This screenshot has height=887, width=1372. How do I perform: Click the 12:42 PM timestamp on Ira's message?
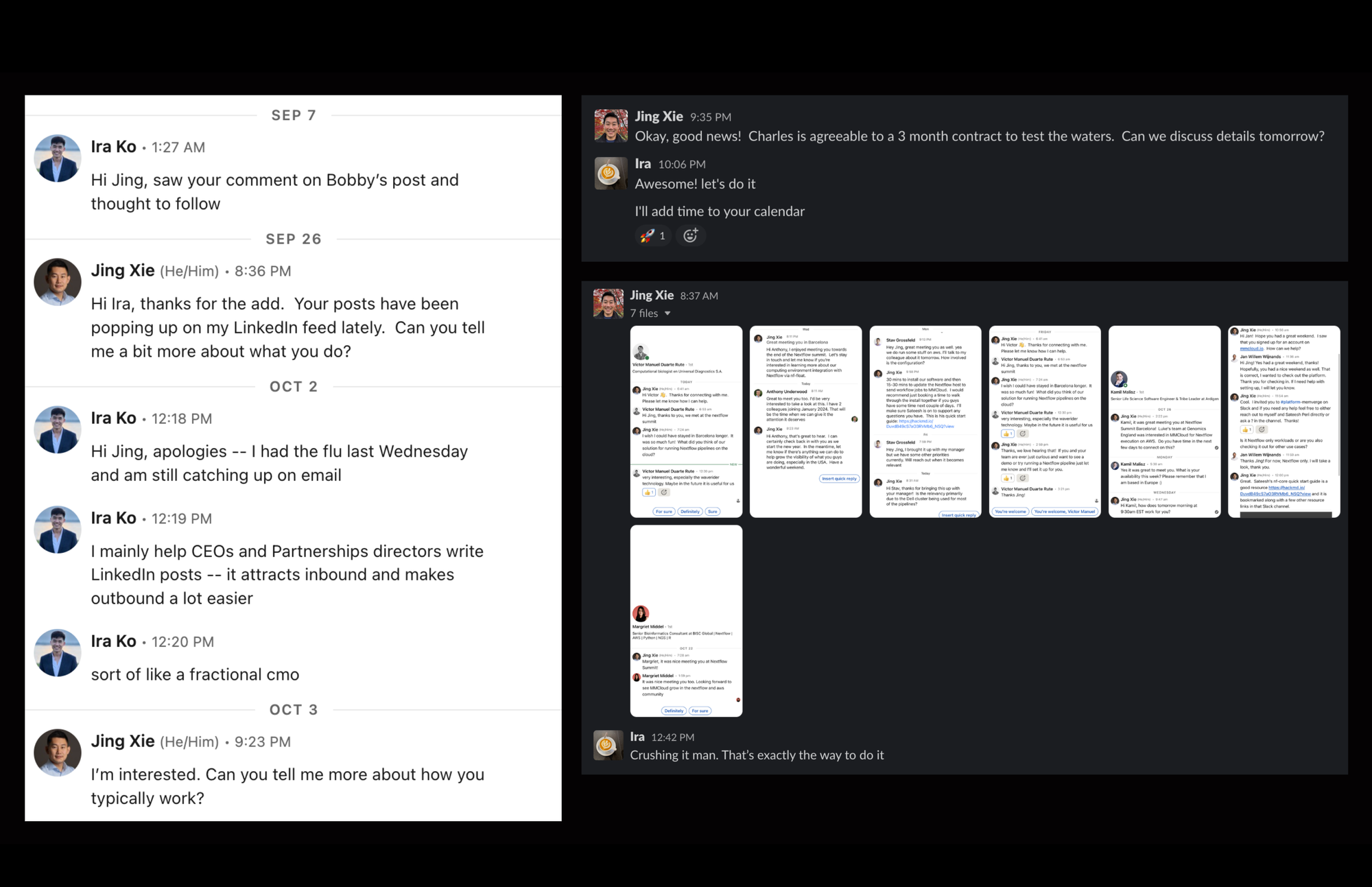[672, 737]
